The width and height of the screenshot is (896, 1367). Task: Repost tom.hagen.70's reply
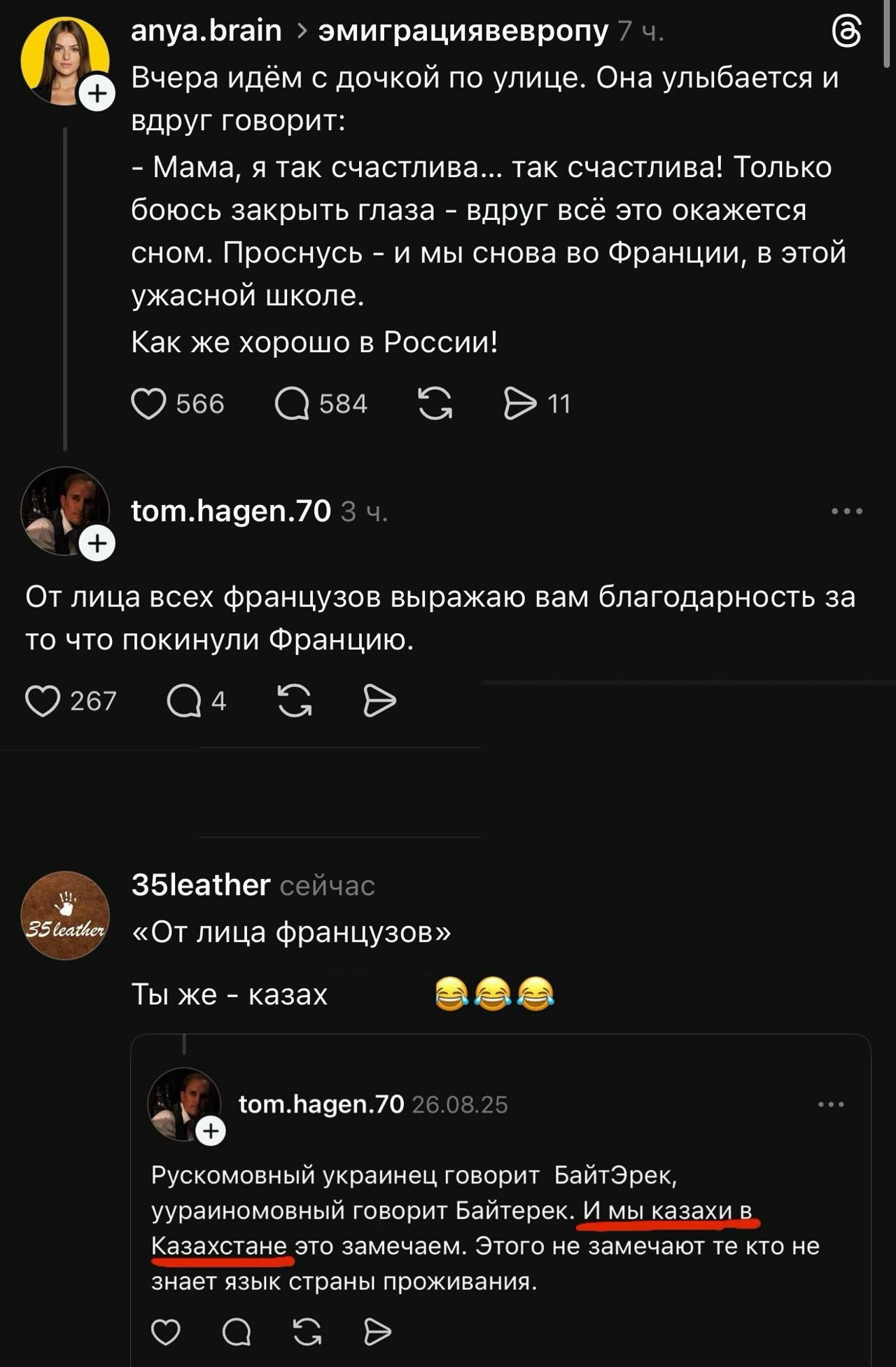click(295, 701)
